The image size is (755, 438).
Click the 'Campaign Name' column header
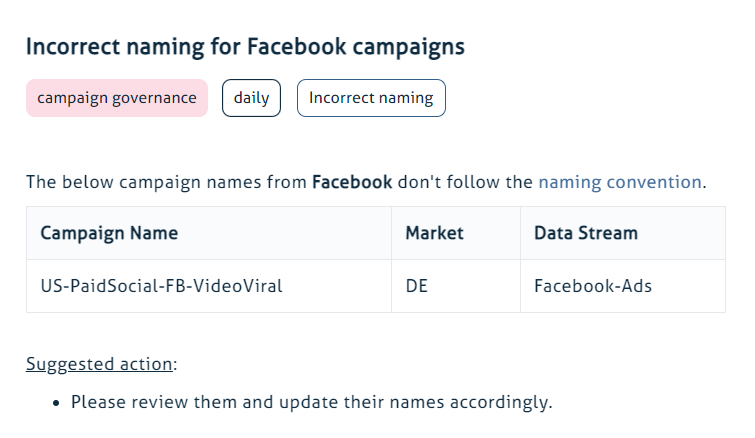(109, 233)
